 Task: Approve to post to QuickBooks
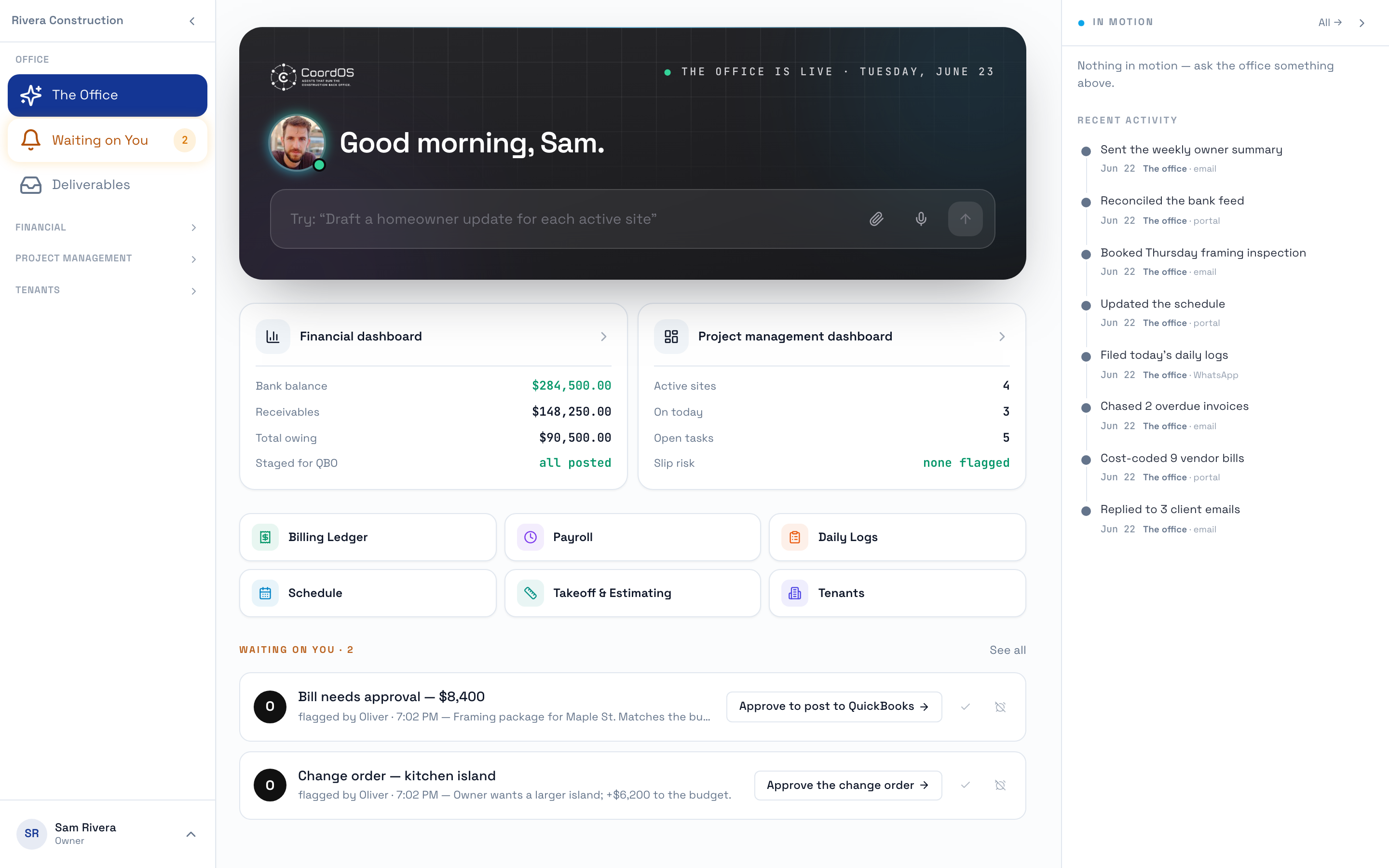click(x=833, y=706)
